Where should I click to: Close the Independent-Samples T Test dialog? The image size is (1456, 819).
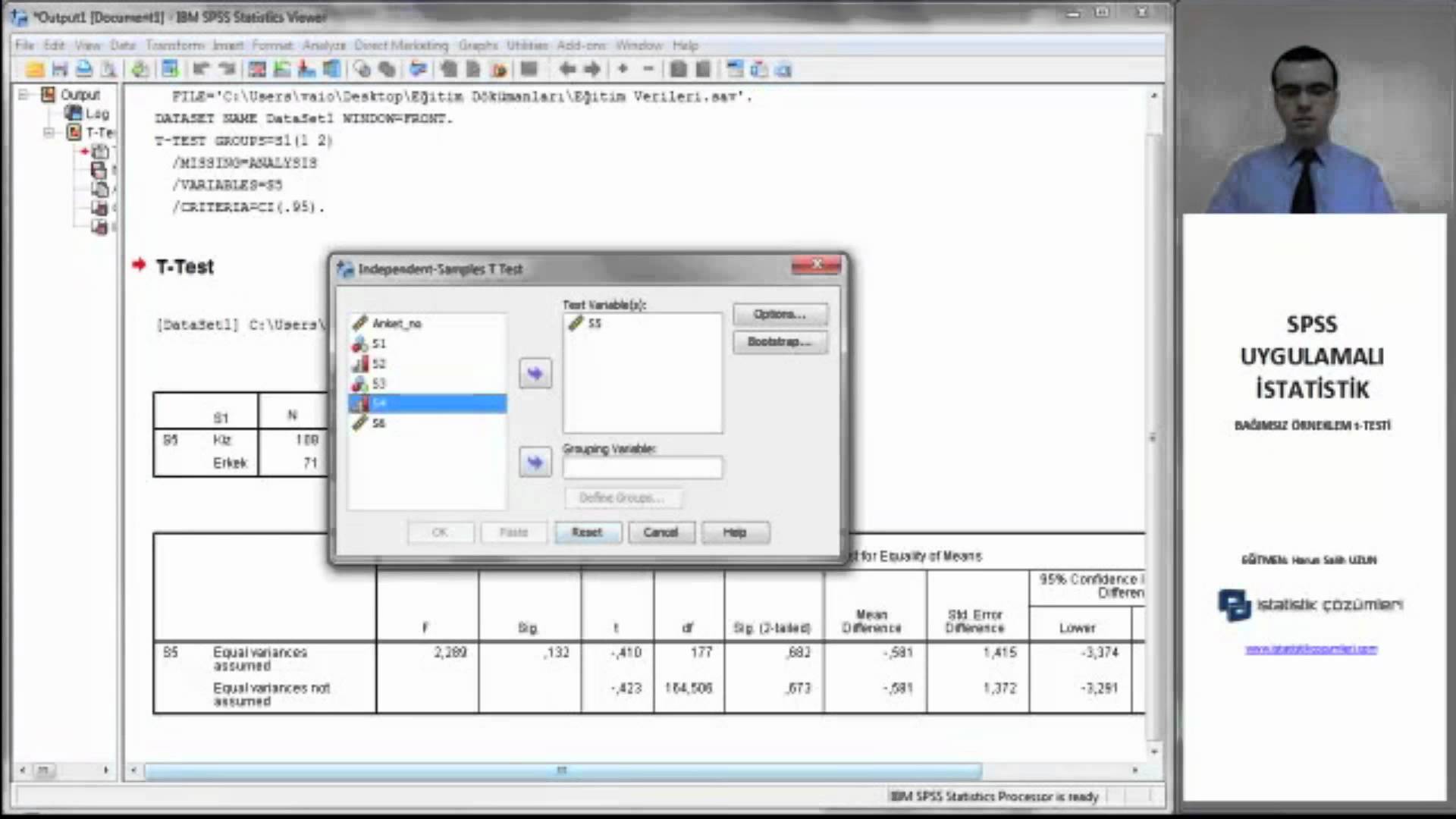click(817, 265)
